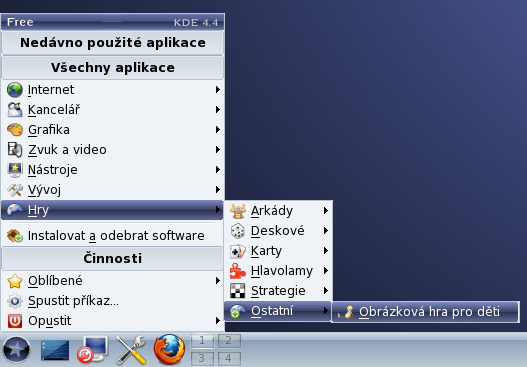Click the Ostatní menu label

tap(272, 311)
